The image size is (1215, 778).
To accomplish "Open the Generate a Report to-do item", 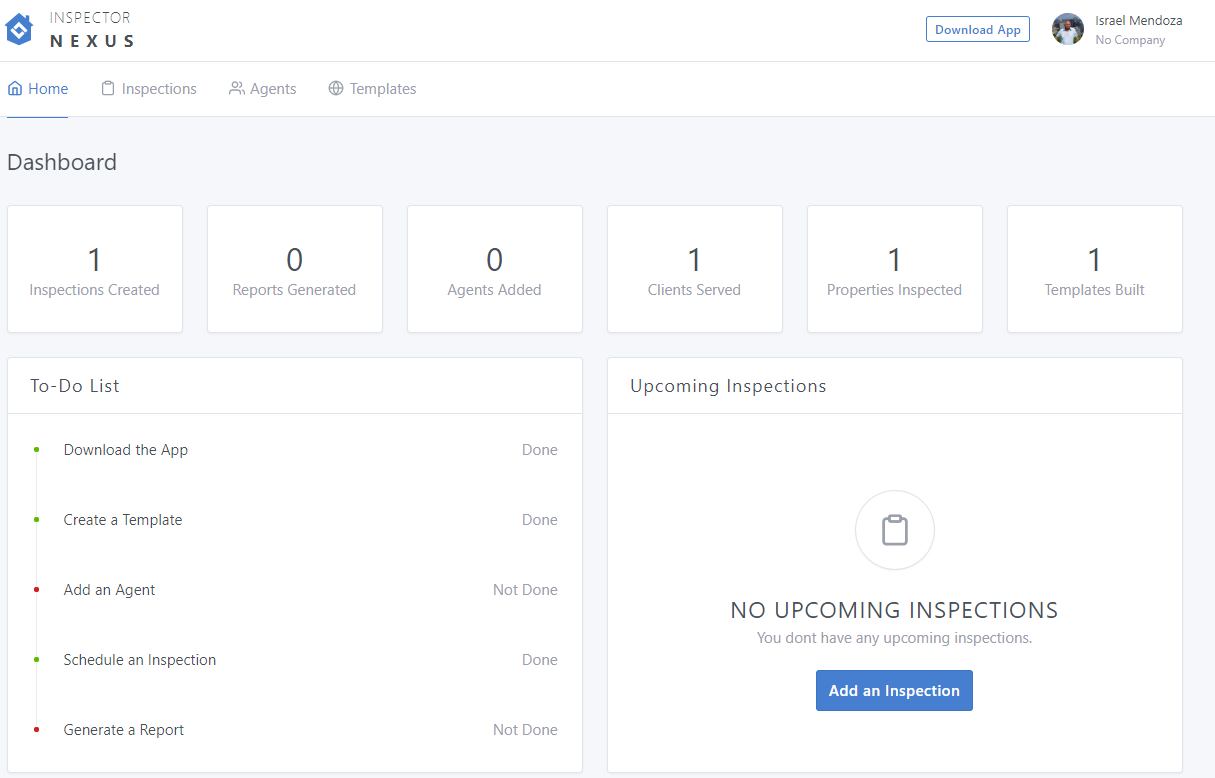I will coord(124,730).
